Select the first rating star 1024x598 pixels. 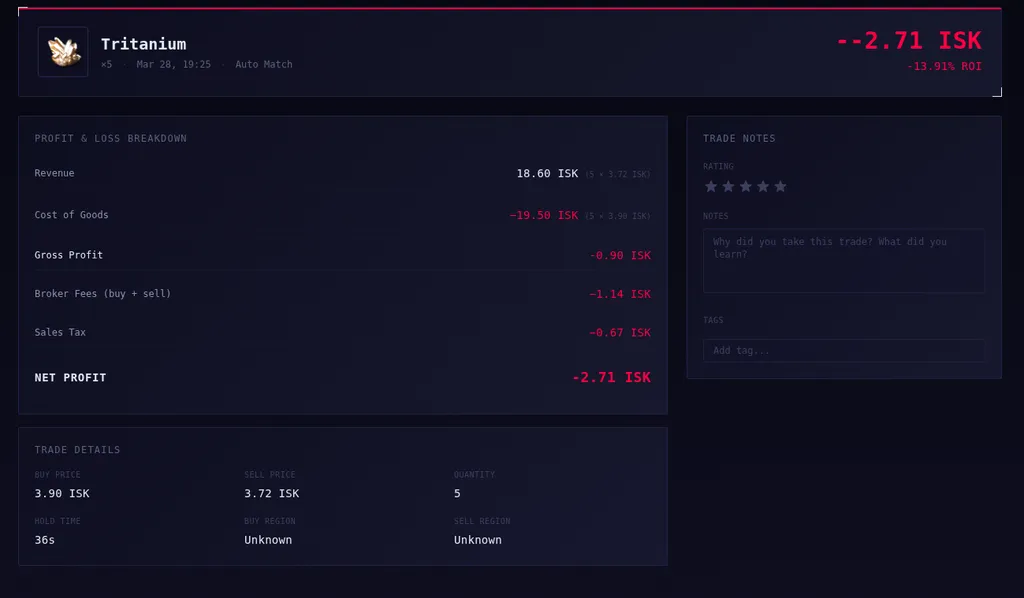[711, 187]
